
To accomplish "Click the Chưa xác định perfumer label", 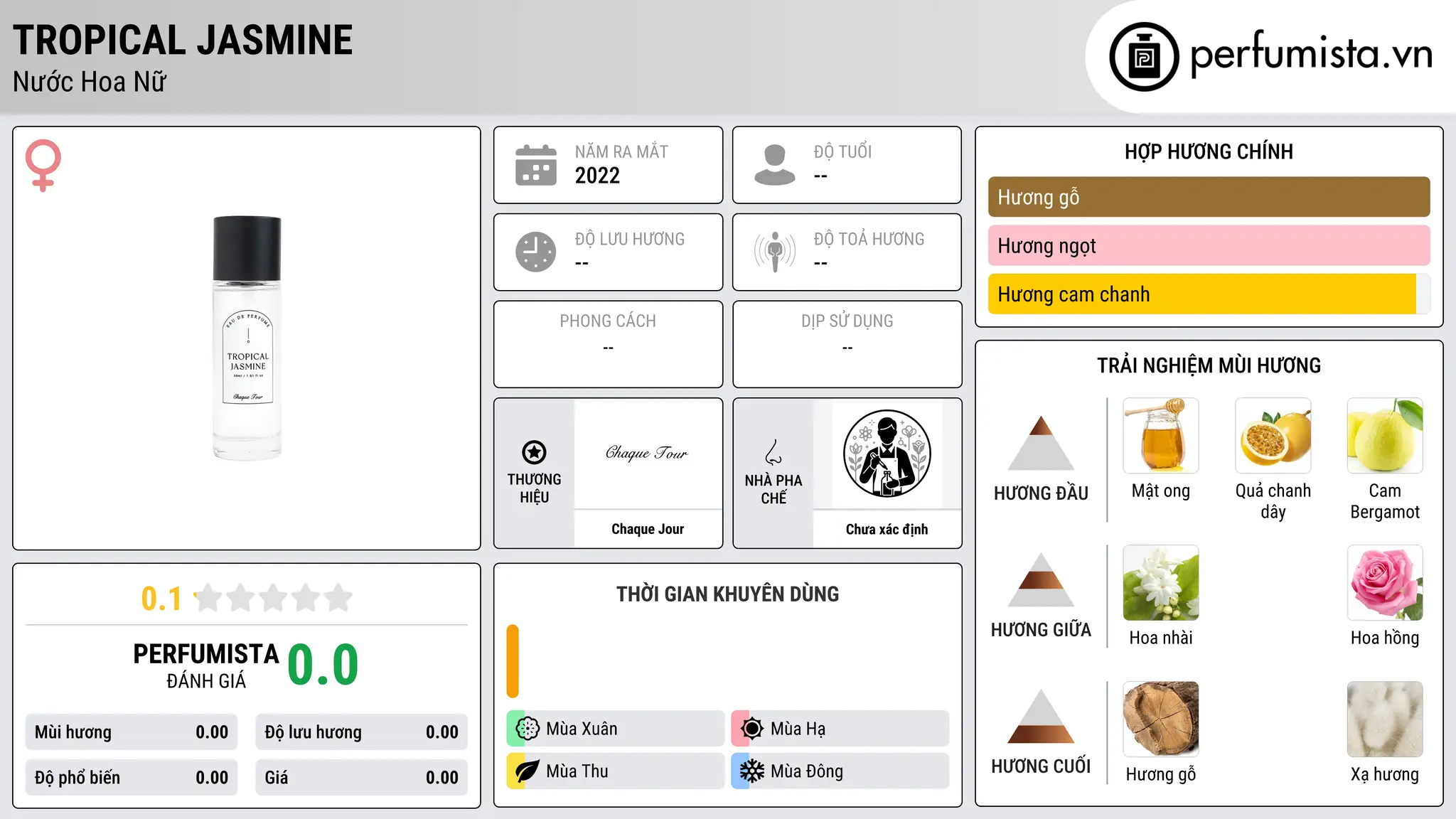I will 887,529.
